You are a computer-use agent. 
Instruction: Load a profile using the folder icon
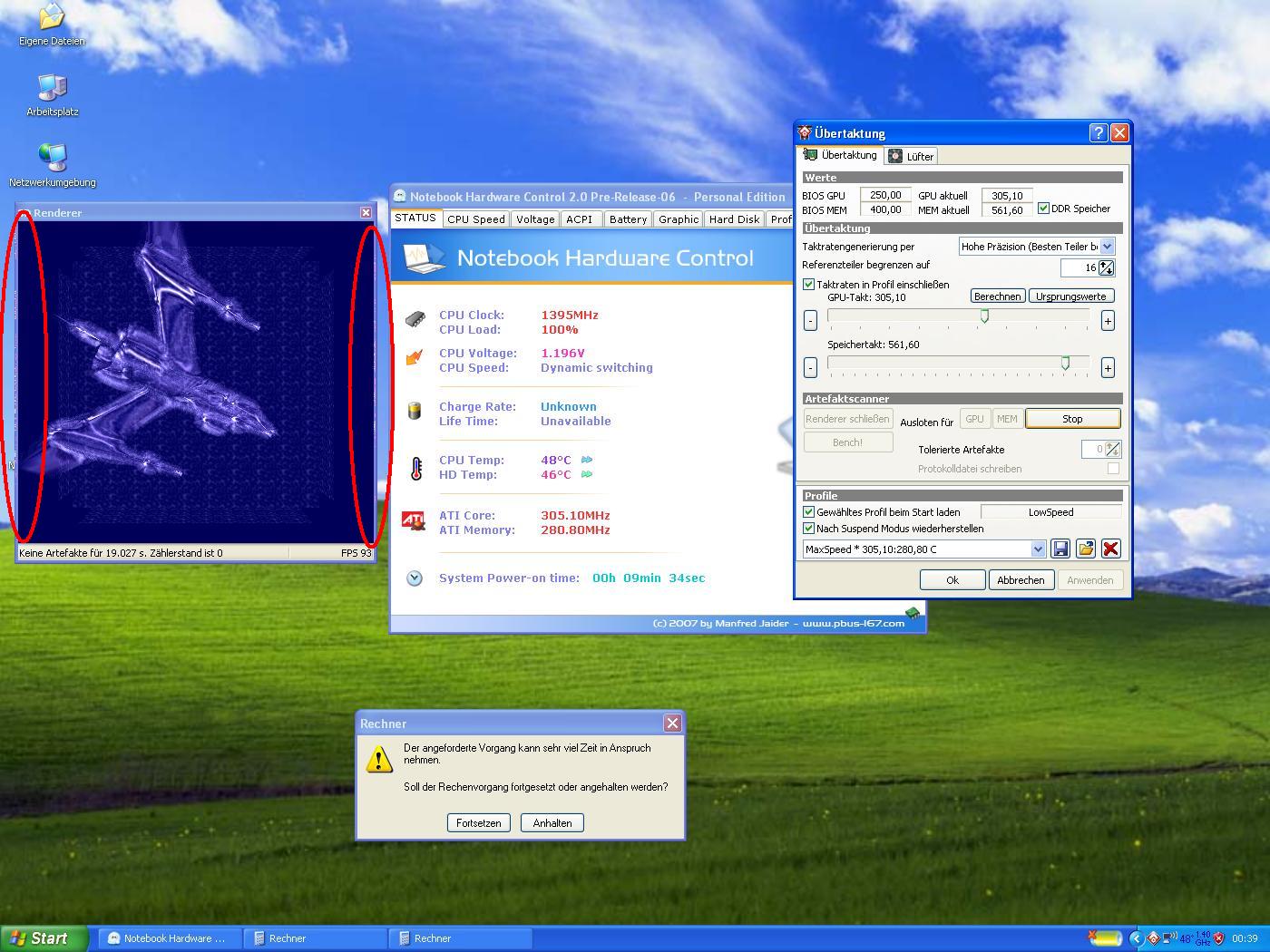[1085, 549]
